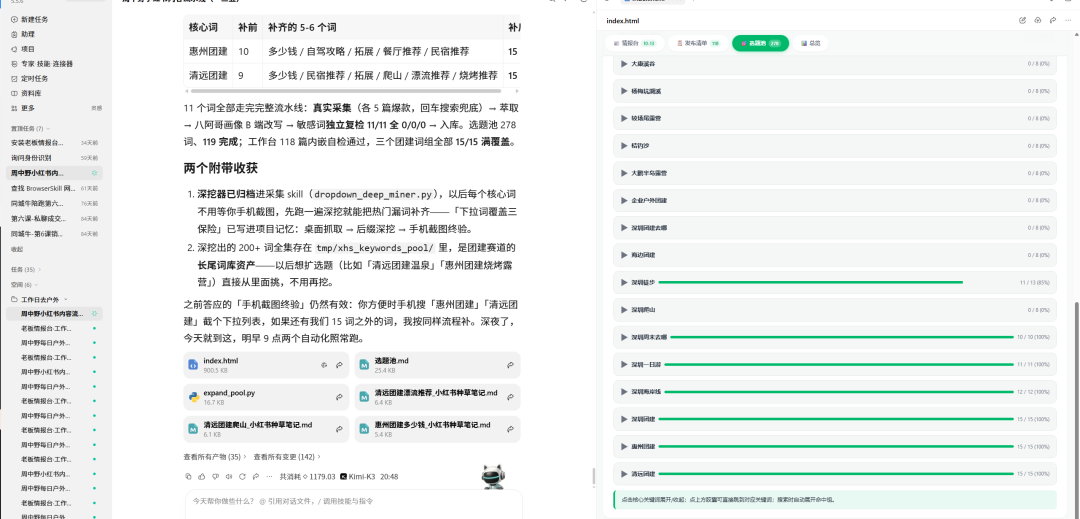Click the edit icon in index.html preview header
The width and height of the screenshot is (1080, 519).
click(x=1022, y=21)
